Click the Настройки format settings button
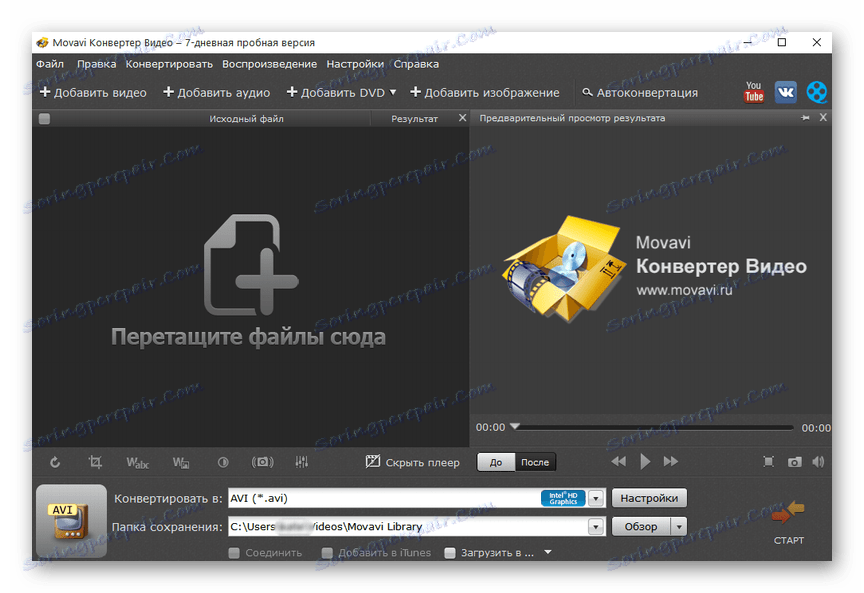The height and width of the screenshot is (593, 864). coord(649,498)
